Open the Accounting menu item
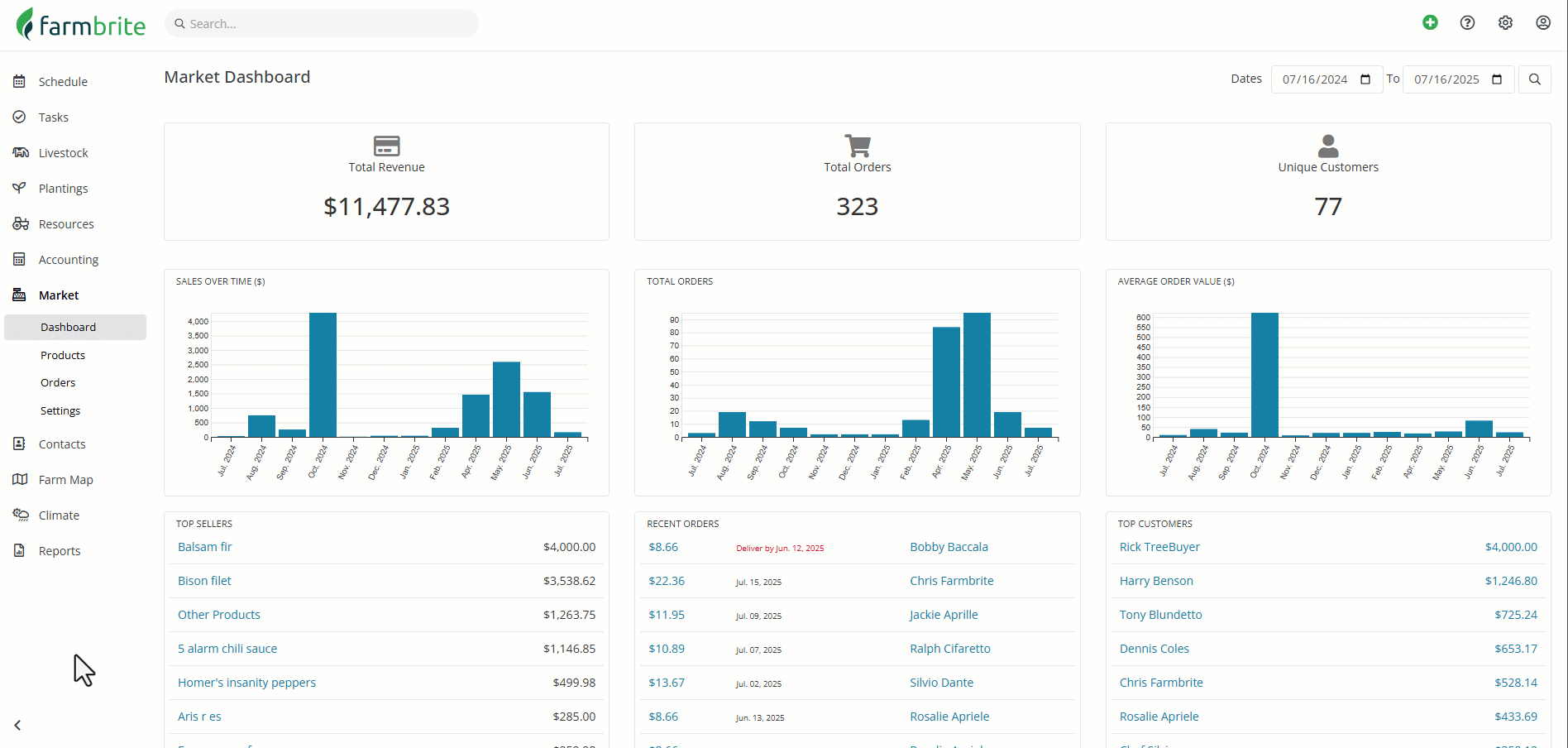This screenshot has width=1568, height=748. click(x=69, y=259)
